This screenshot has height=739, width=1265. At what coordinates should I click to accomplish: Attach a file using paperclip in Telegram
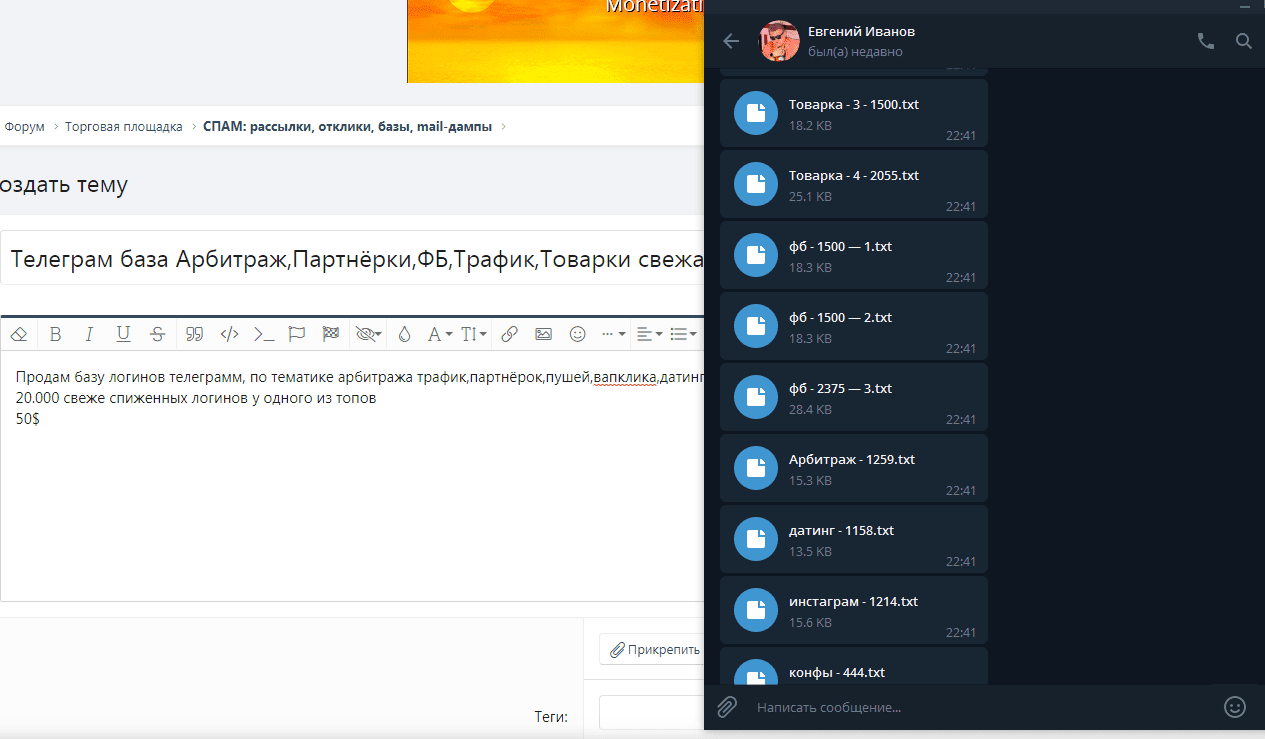[x=727, y=707]
